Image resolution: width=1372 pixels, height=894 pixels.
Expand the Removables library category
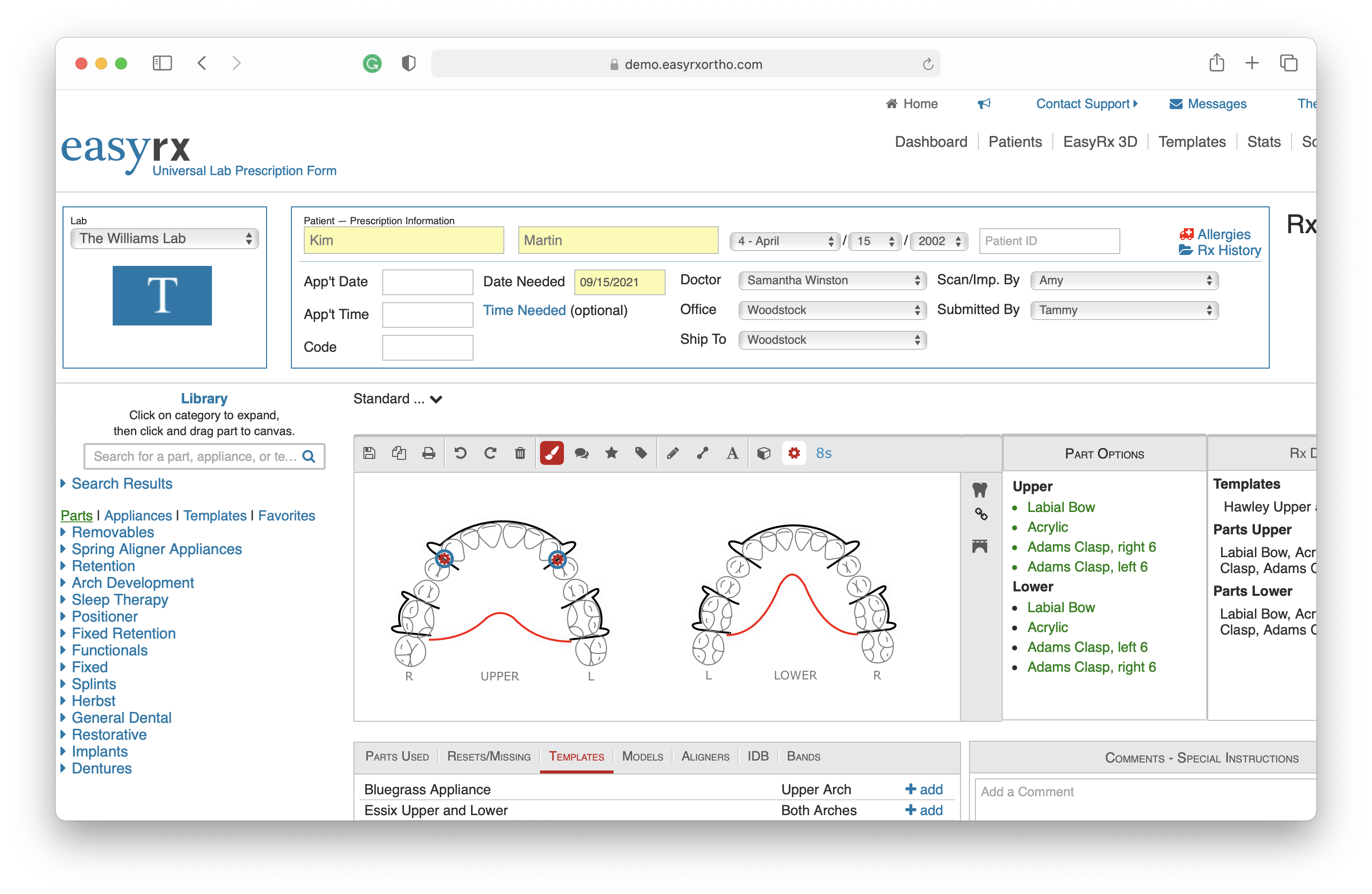click(x=112, y=532)
